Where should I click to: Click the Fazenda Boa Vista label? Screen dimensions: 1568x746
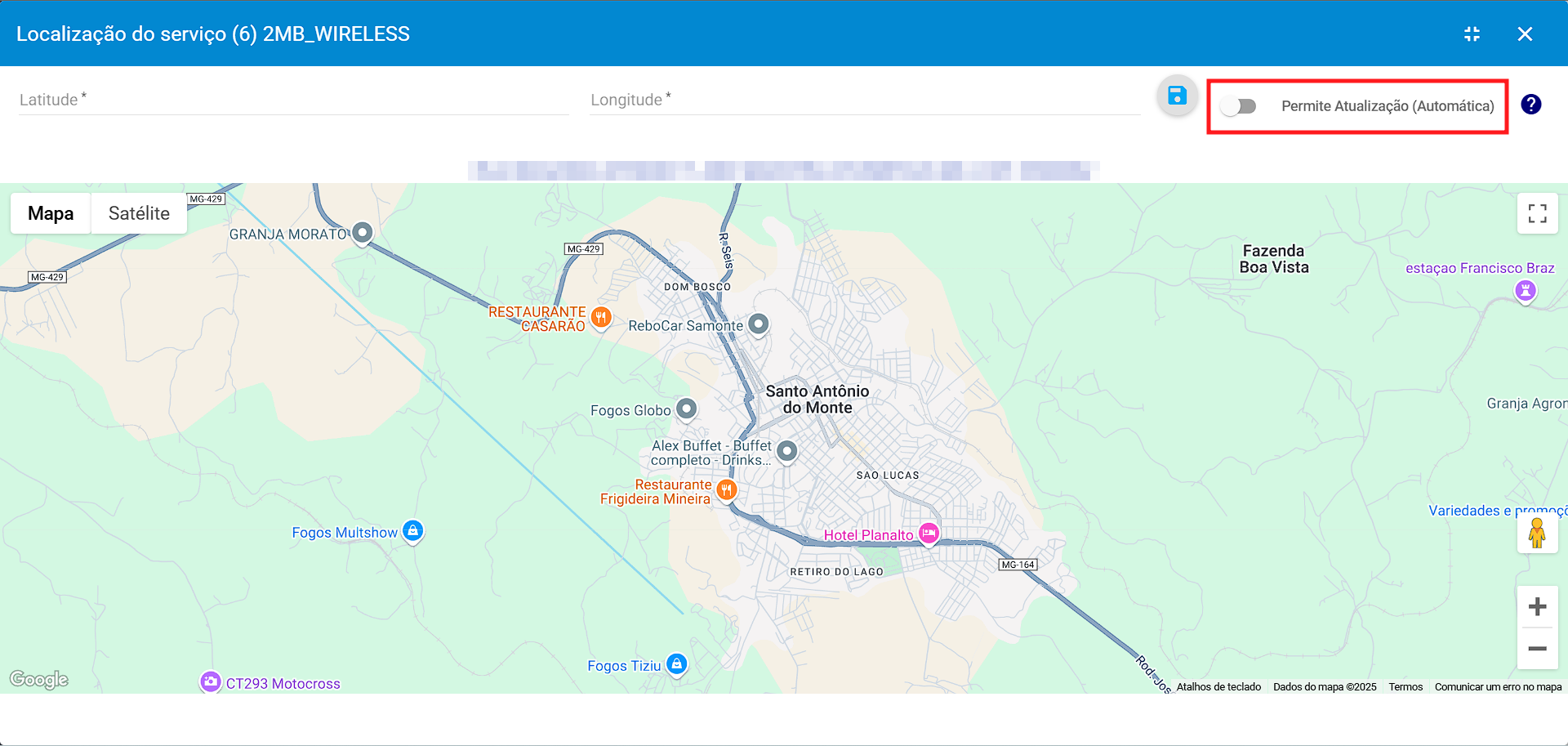[x=1274, y=259]
